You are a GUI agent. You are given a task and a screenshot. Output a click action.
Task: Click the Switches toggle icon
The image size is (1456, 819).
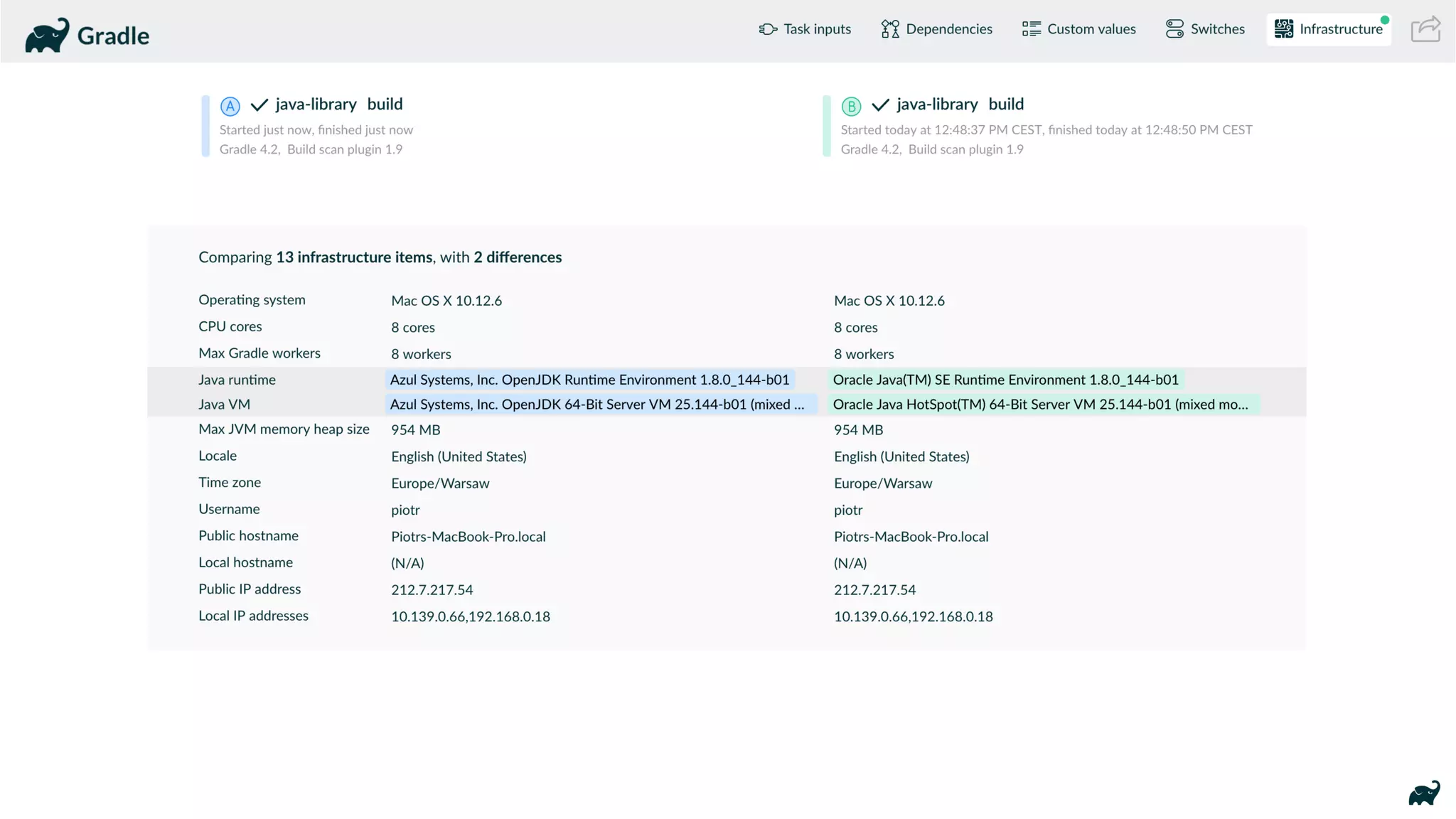coord(1174,29)
